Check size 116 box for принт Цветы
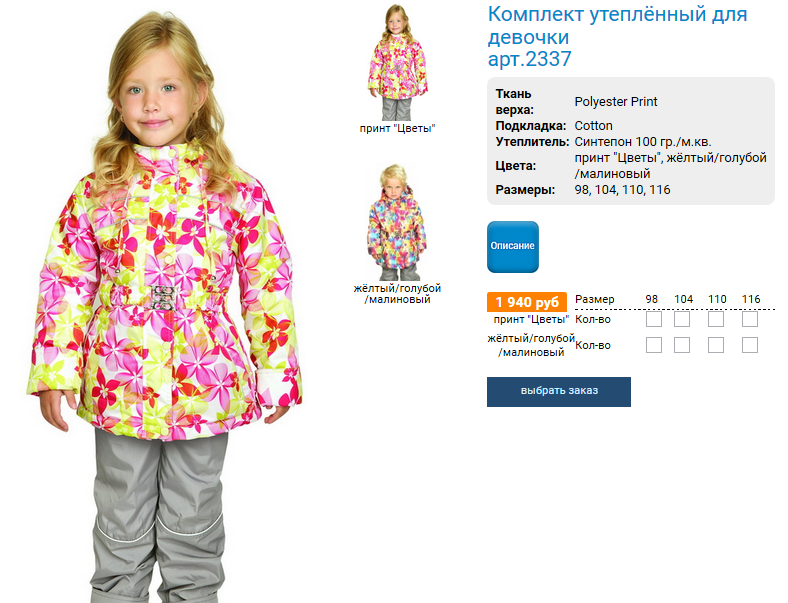Viewport: 788px width, 603px height. pos(750,319)
